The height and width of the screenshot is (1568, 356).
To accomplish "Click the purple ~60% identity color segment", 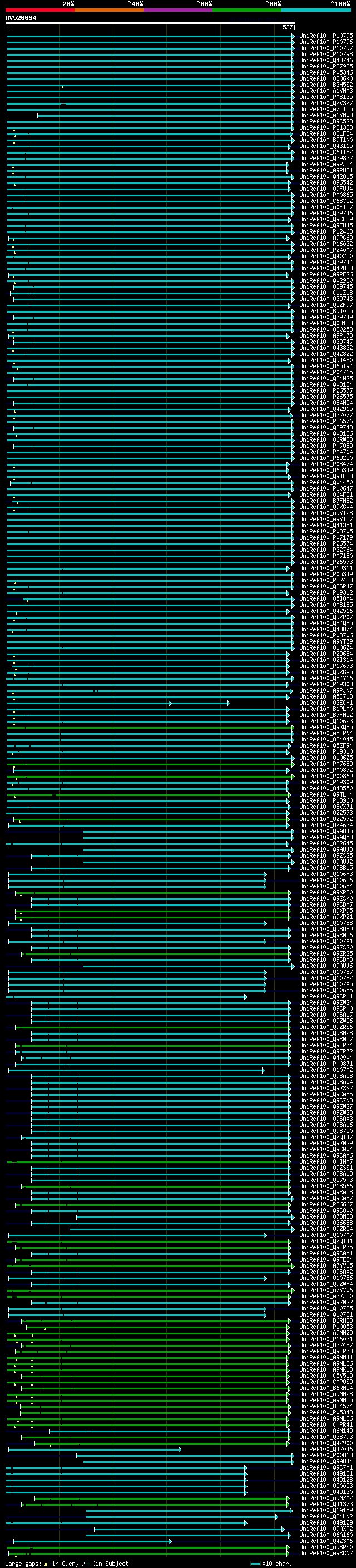I will (179, 11).
